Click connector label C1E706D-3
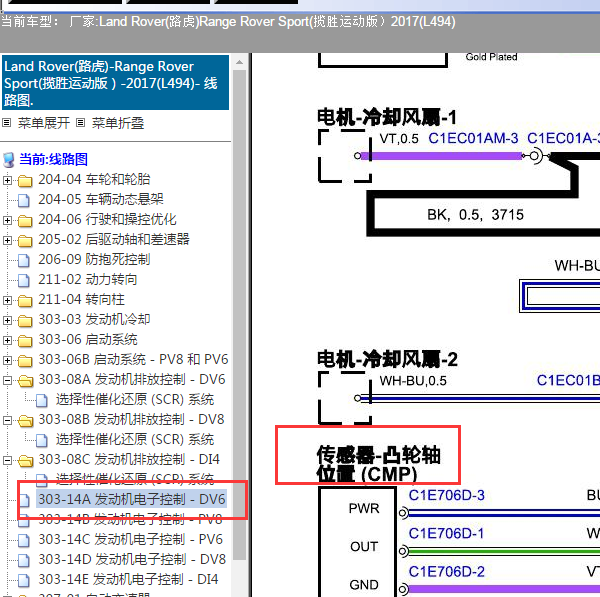The image size is (600, 597). (447, 495)
